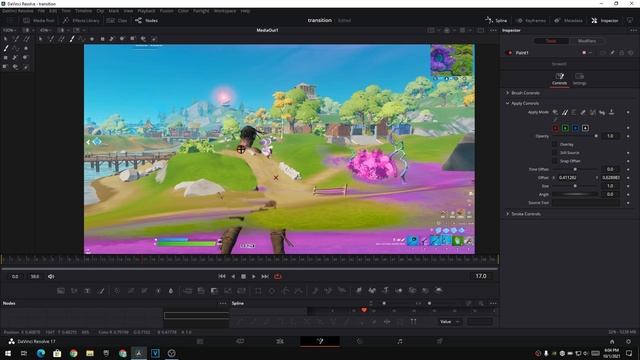
Task: Add a Paint node from toolbar
Action: coord(101,291)
